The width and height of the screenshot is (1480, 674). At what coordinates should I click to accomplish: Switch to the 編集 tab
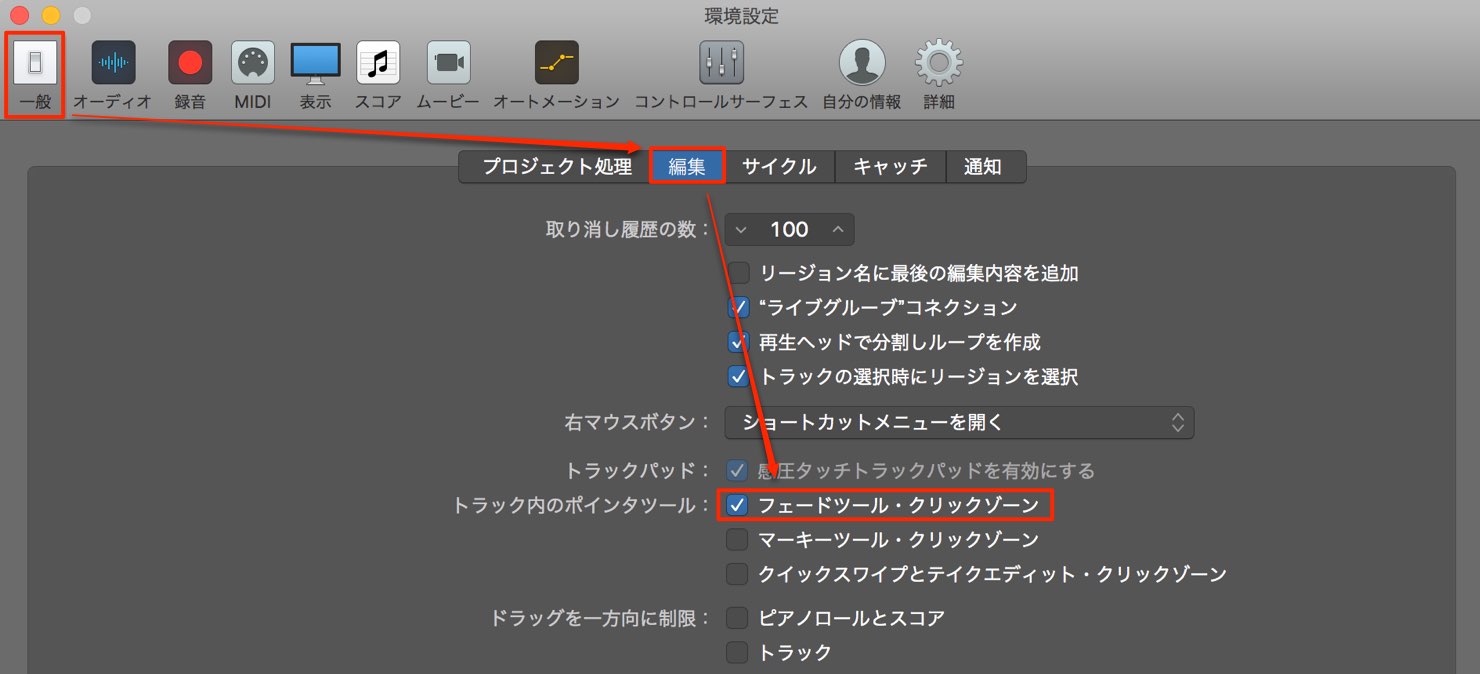tap(687, 167)
